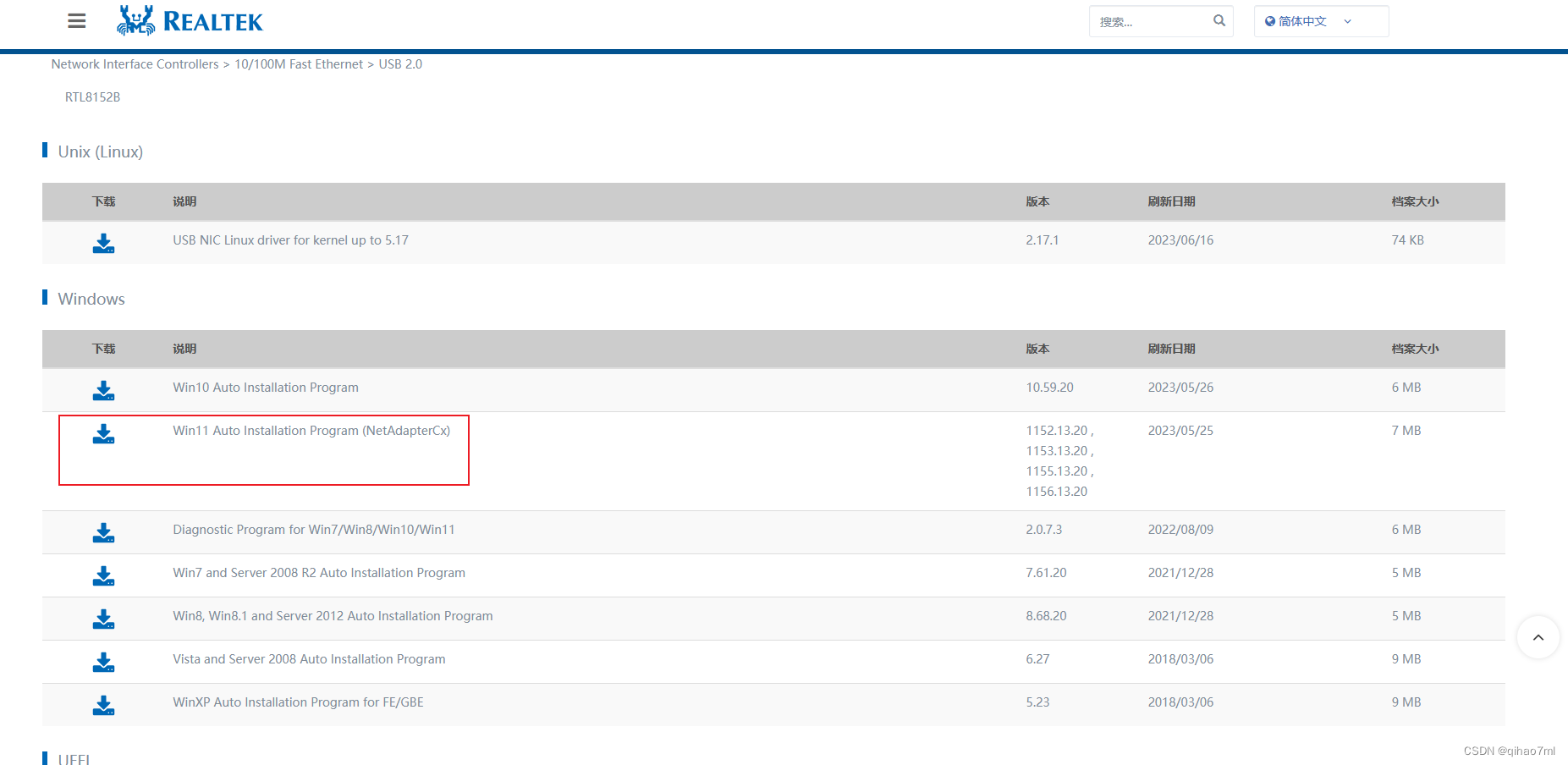Go back to top with the arrow button
Viewport: 1568px width, 765px height.
tap(1538, 637)
